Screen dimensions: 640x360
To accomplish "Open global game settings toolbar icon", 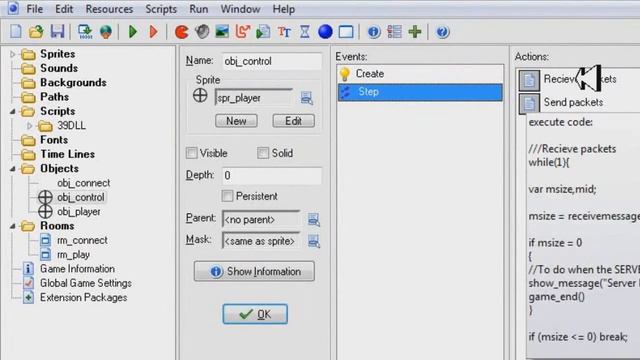I will click(394, 31).
